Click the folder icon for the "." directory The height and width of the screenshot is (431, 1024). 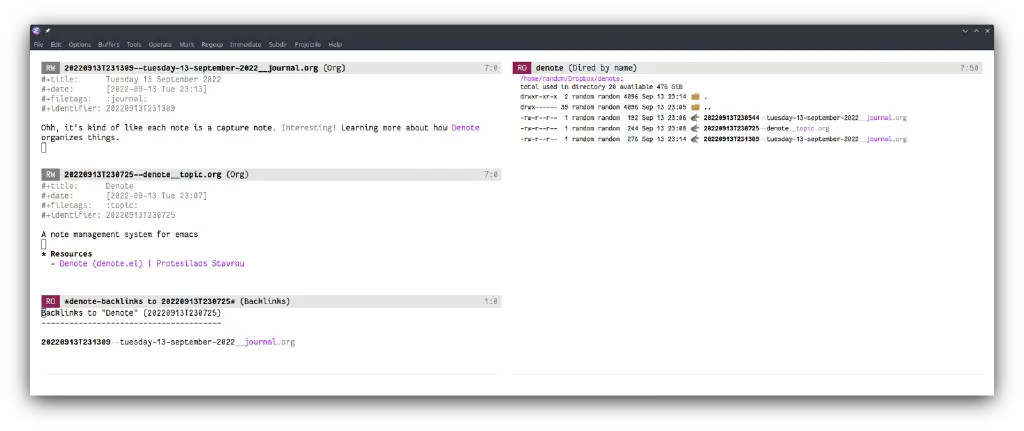(696, 97)
